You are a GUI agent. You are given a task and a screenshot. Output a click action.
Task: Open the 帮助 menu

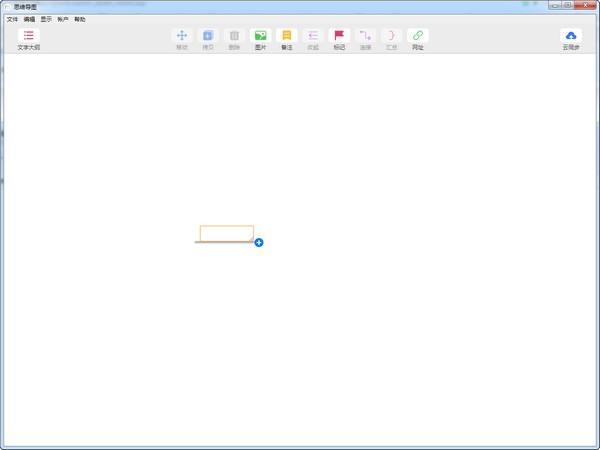click(x=80, y=19)
